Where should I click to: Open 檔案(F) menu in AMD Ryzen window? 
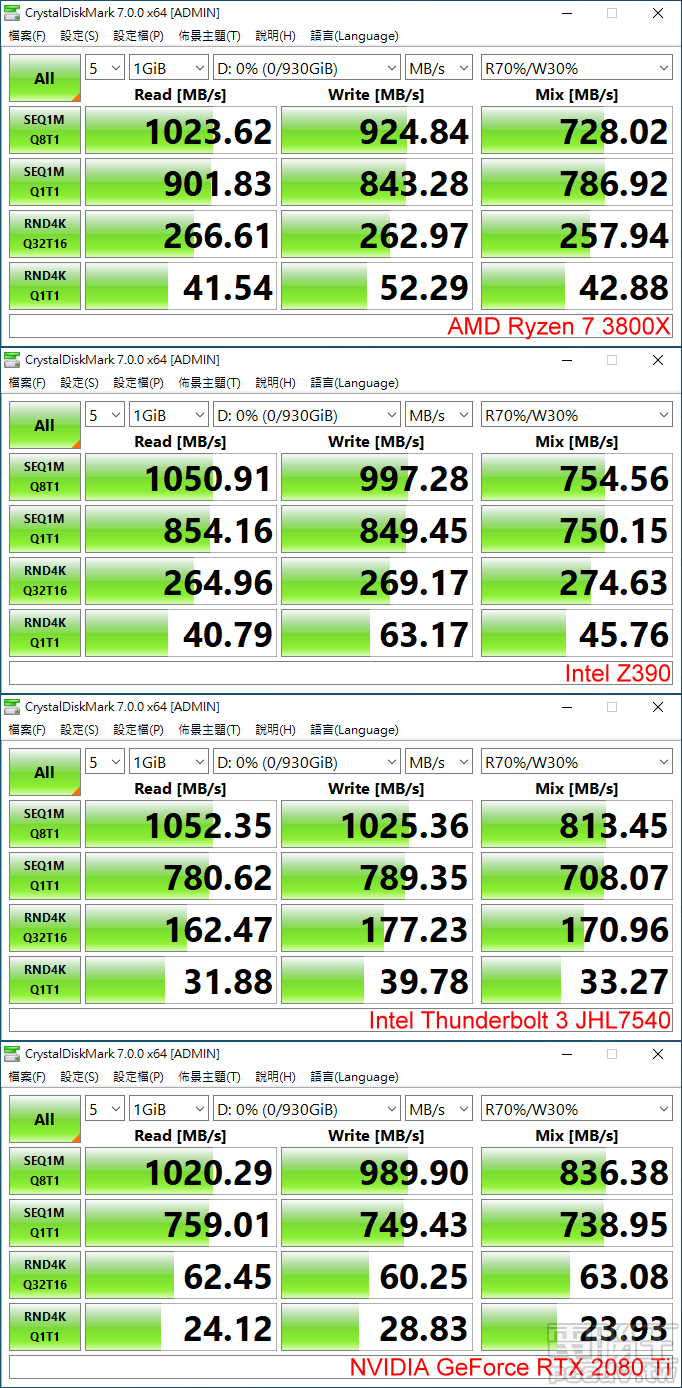27,36
